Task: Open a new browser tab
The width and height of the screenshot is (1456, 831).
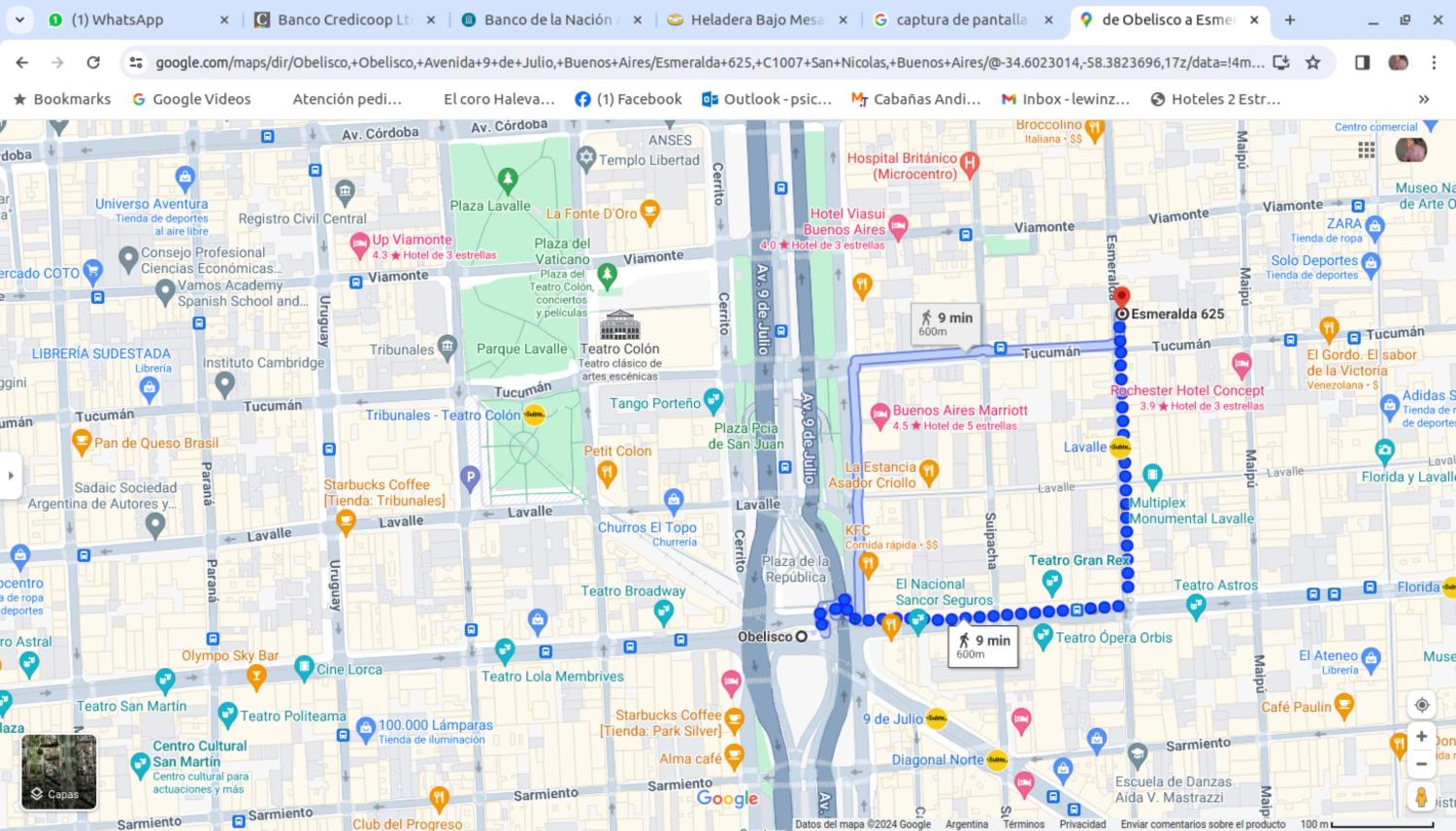Action: pyautogui.click(x=1290, y=20)
